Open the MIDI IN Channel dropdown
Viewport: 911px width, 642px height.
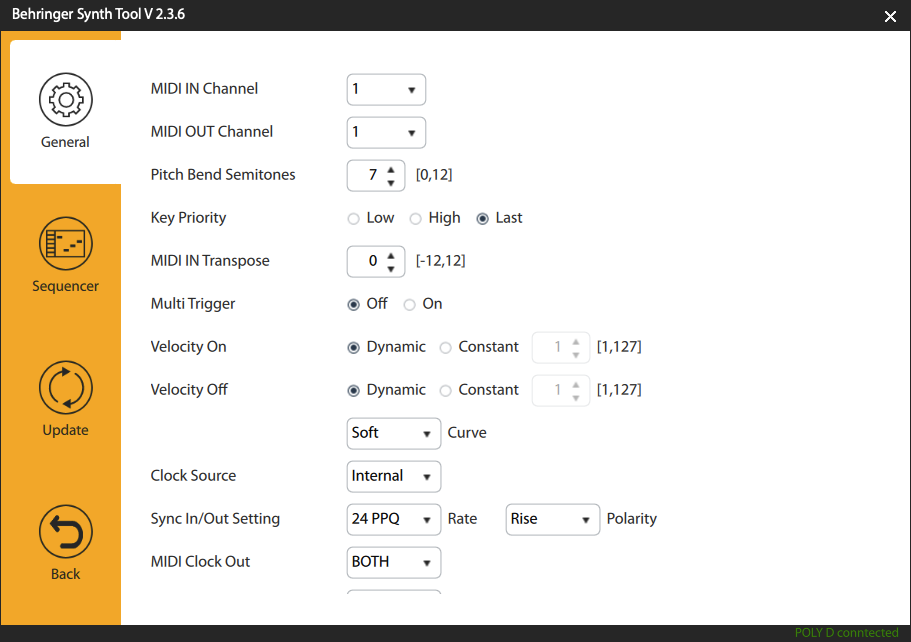[x=386, y=89]
